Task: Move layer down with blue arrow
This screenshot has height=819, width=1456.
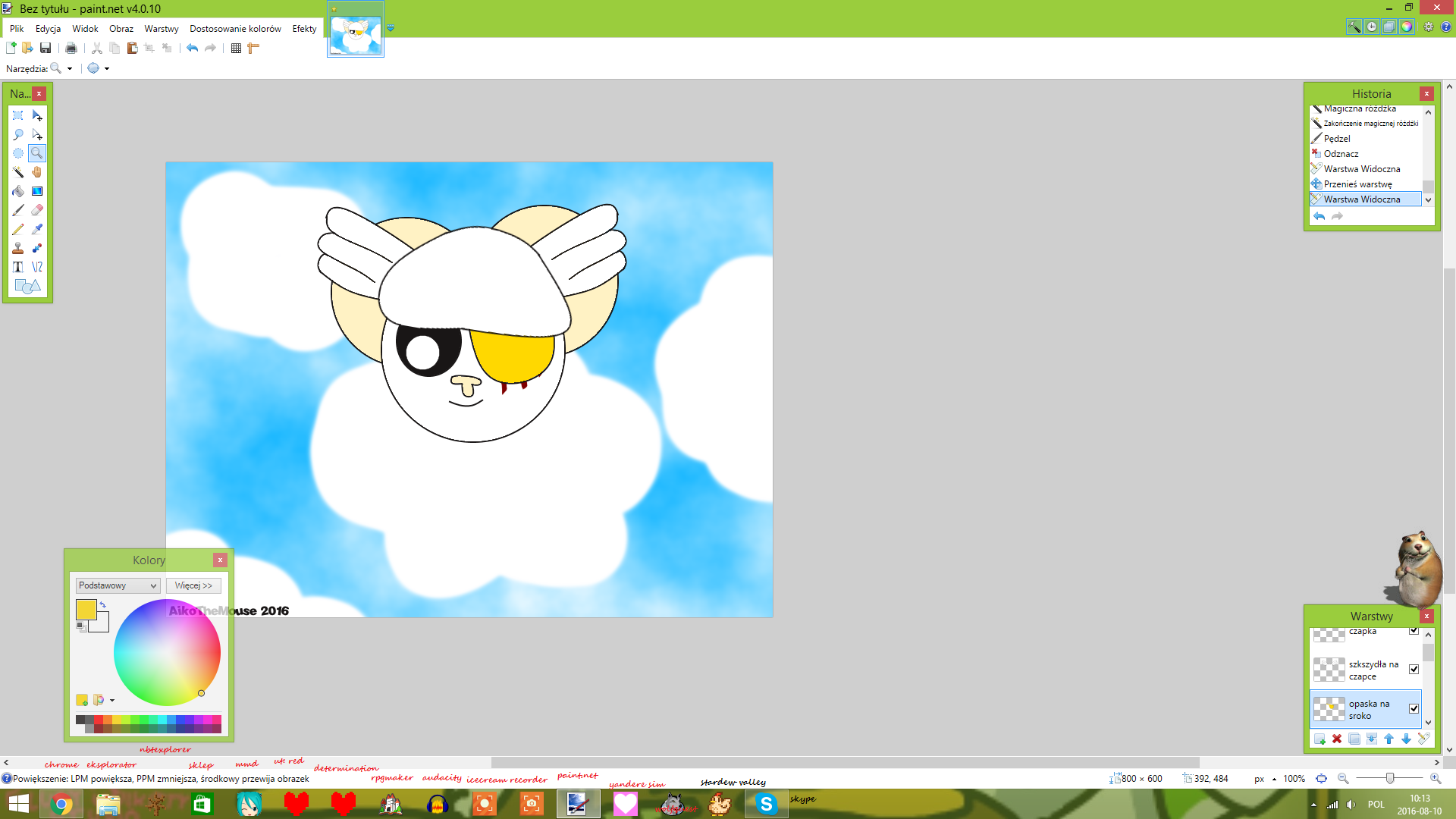Action: 1407,739
